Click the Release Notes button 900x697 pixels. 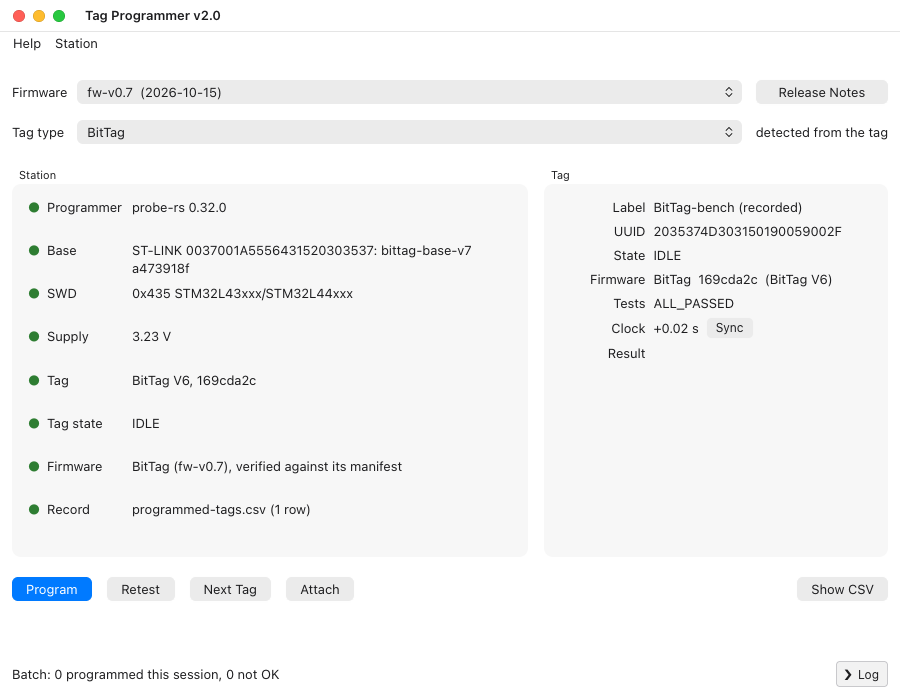821,92
